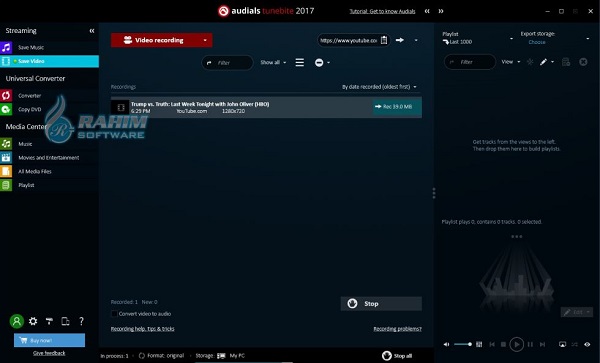Screen dimensions: 600x363
Task: Expand the Export storage dropdown arrow
Action: pos(588,38)
